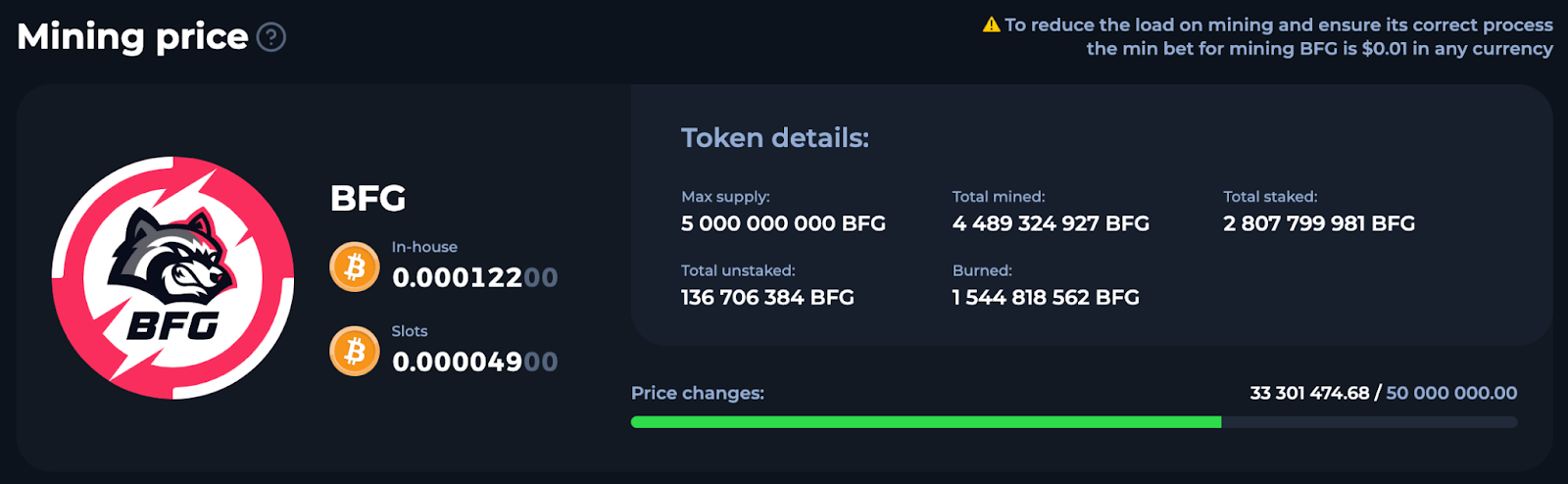The height and width of the screenshot is (484, 1568).
Task: Click the Slots price 0.00004900
Action: pos(474,363)
